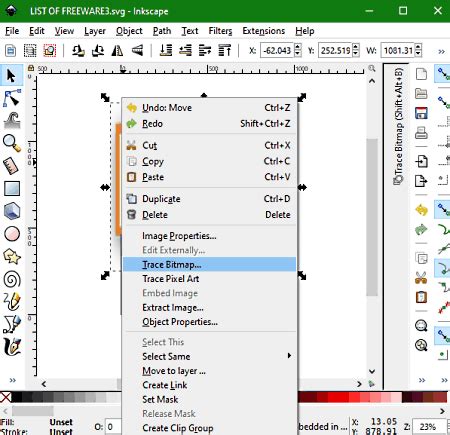Click New document icon in commands bar
This screenshot has height=435, width=450.
click(421, 74)
